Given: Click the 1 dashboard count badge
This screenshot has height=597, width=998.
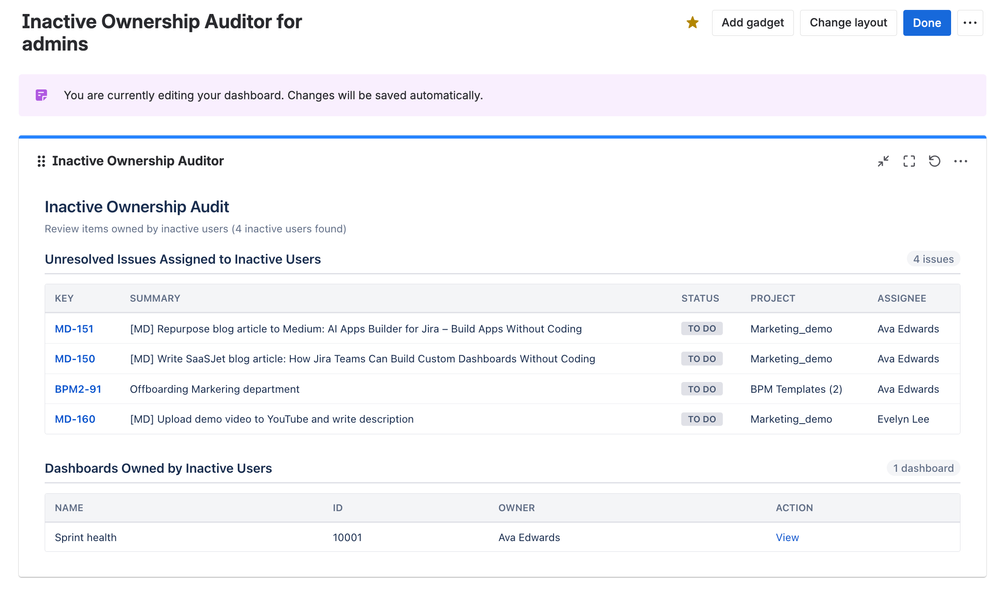Looking at the screenshot, I should (x=922, y=468).
